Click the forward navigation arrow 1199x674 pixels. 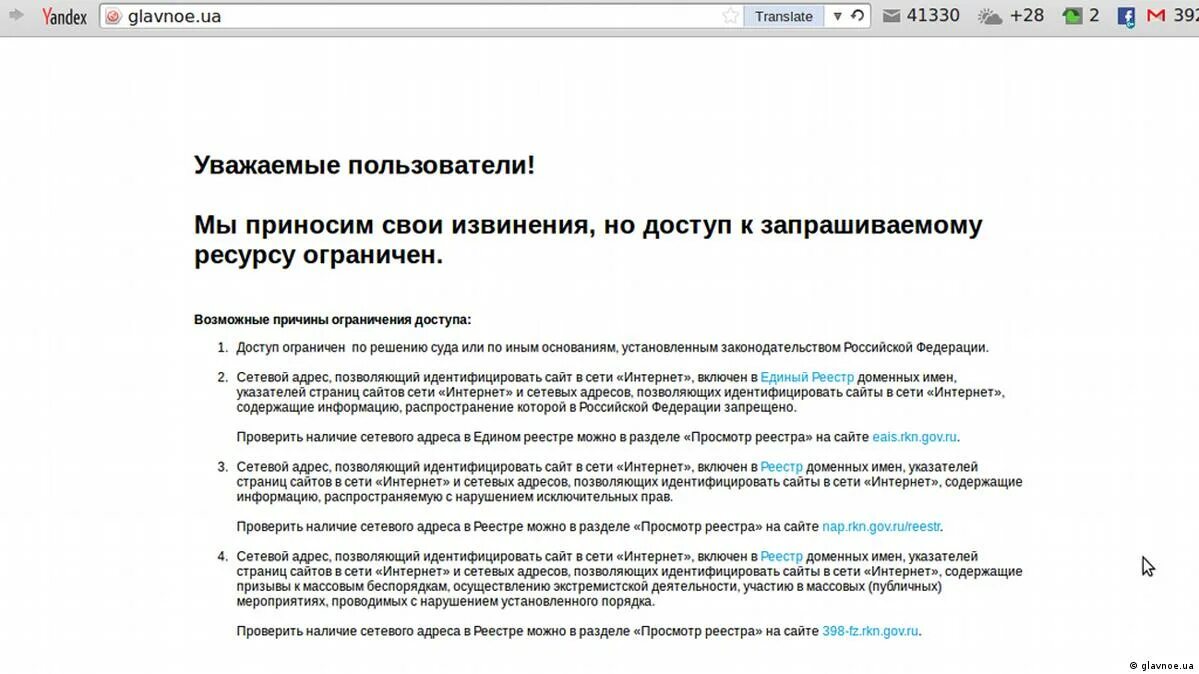pyautogui.click(x=15, y=15)
